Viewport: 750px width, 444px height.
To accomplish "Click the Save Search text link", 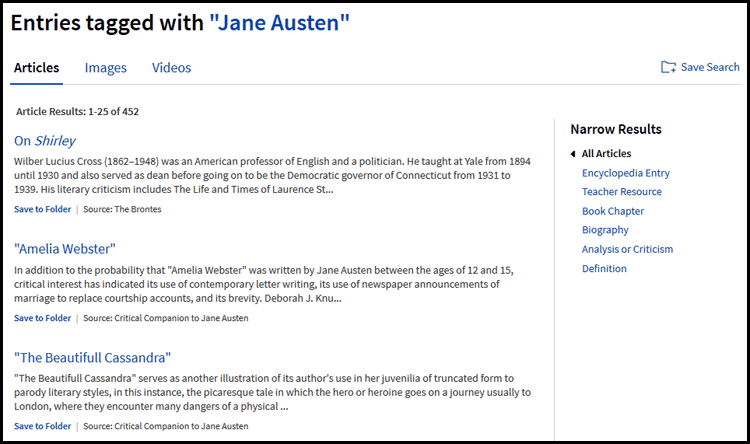I will coord(710,67).
